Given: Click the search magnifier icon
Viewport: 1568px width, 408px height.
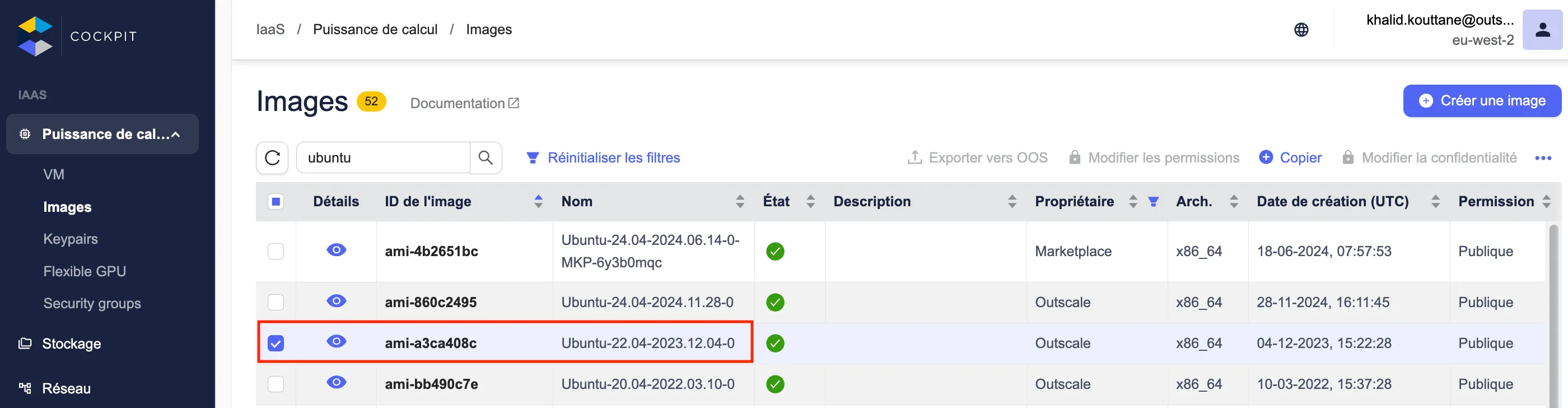Looking at the screenshot, I should pyautogui.click(x=485, y=157).
